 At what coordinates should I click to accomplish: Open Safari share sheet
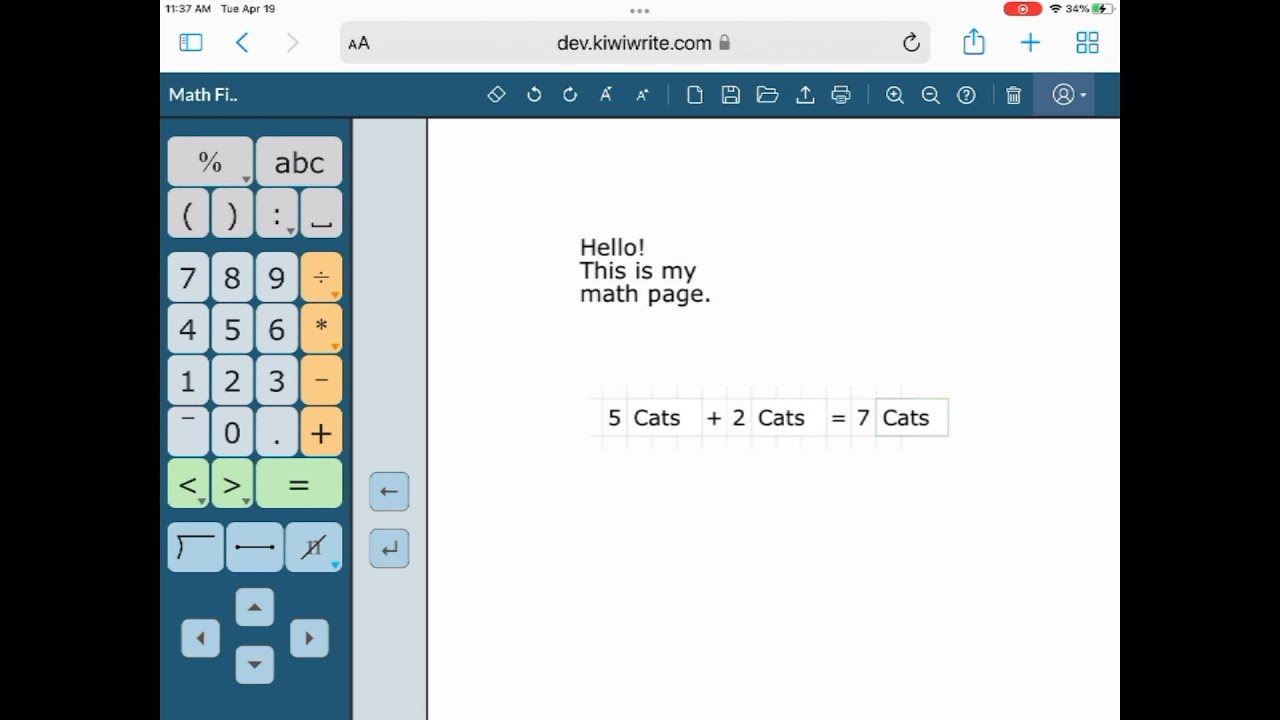pos(974,41)
